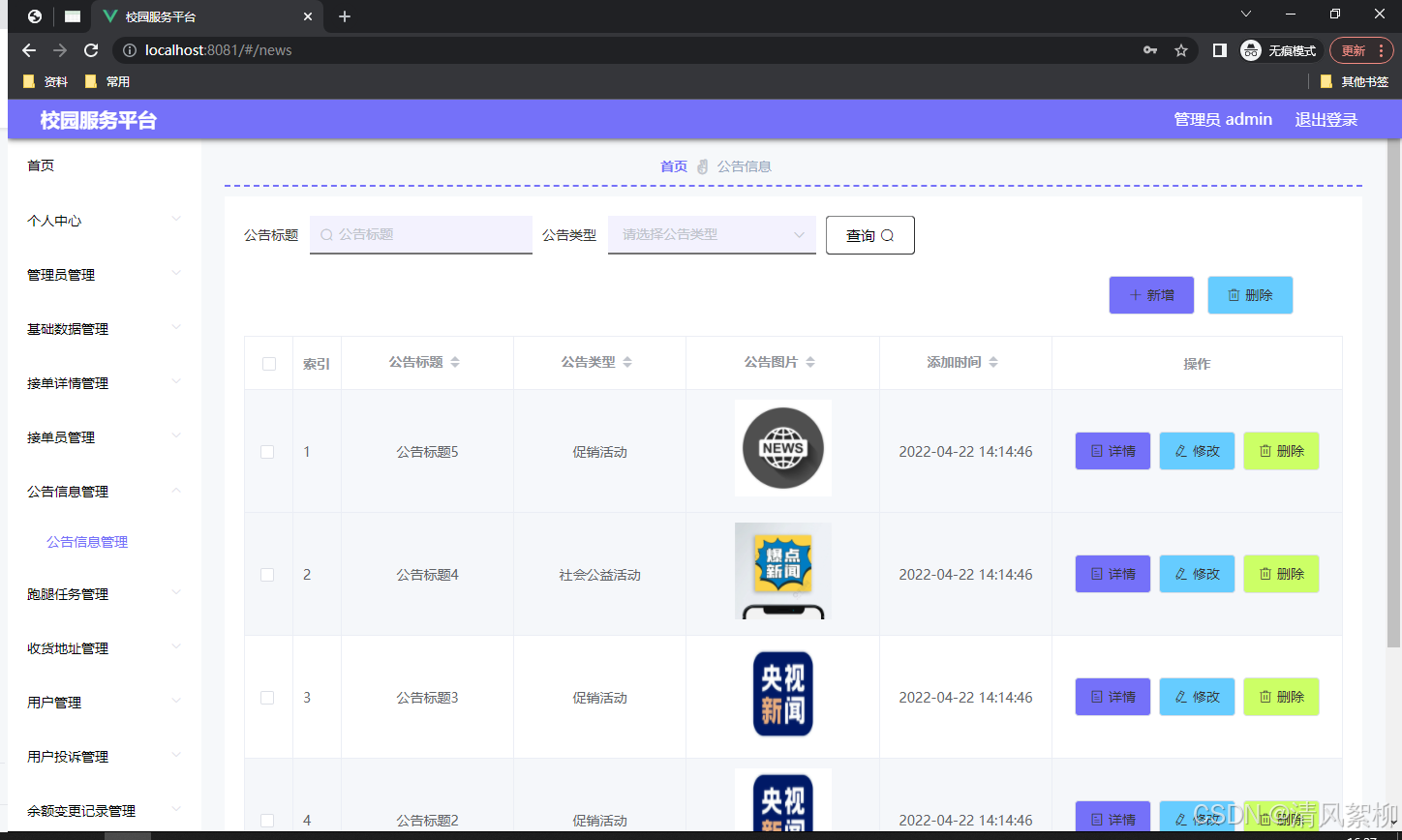Click 管理员 admin in header
Viewport: 1402px width, 840px height.
[1223, 120]
